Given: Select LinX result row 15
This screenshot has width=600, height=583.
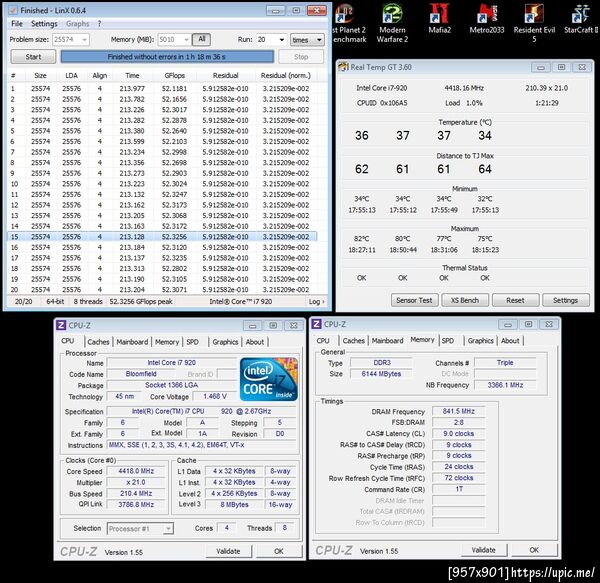Looking at the screenshot, I should tap(162, 237).
